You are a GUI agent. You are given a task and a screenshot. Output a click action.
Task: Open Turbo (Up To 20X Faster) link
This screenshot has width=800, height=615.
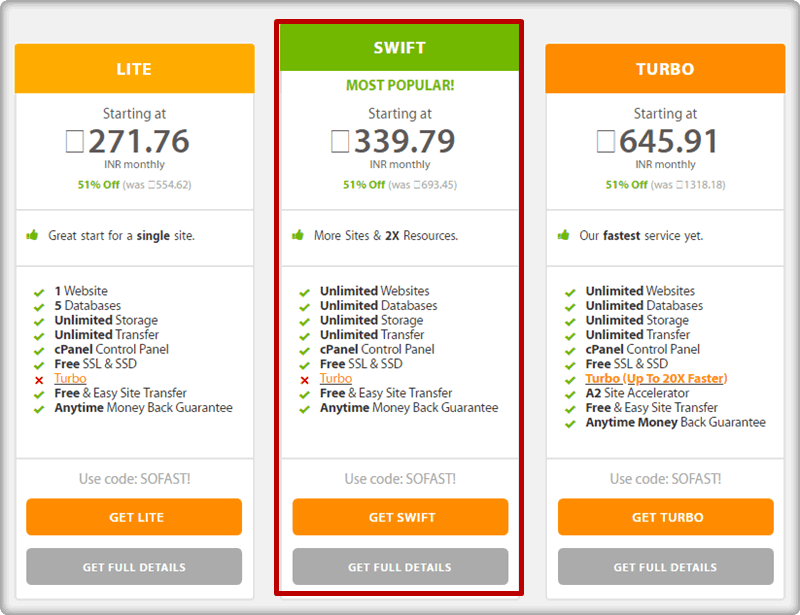(656, 379)
